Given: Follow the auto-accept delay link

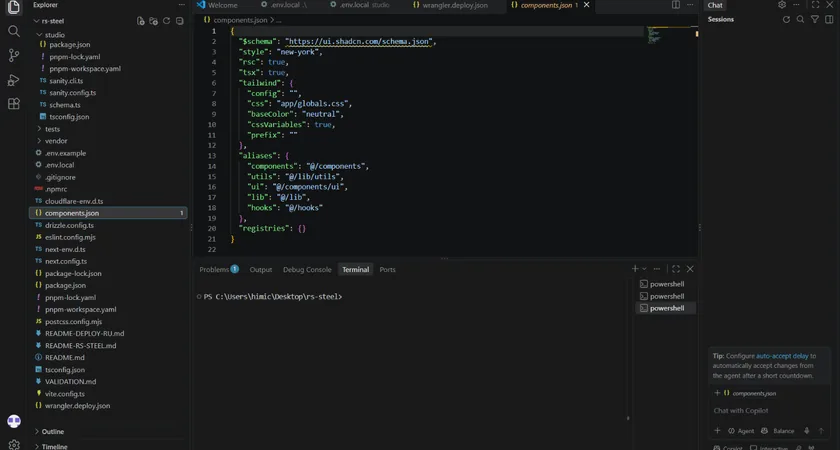Looking at the screenshot, I should [782, 356].
